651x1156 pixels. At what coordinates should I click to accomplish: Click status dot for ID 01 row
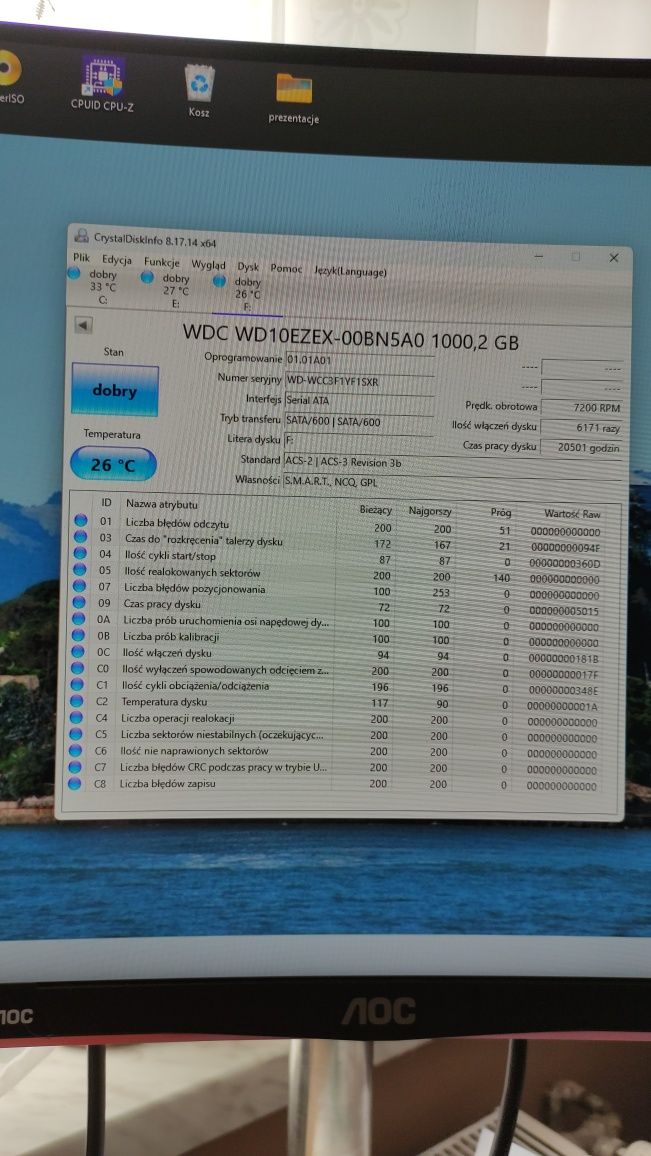[80, 520]
